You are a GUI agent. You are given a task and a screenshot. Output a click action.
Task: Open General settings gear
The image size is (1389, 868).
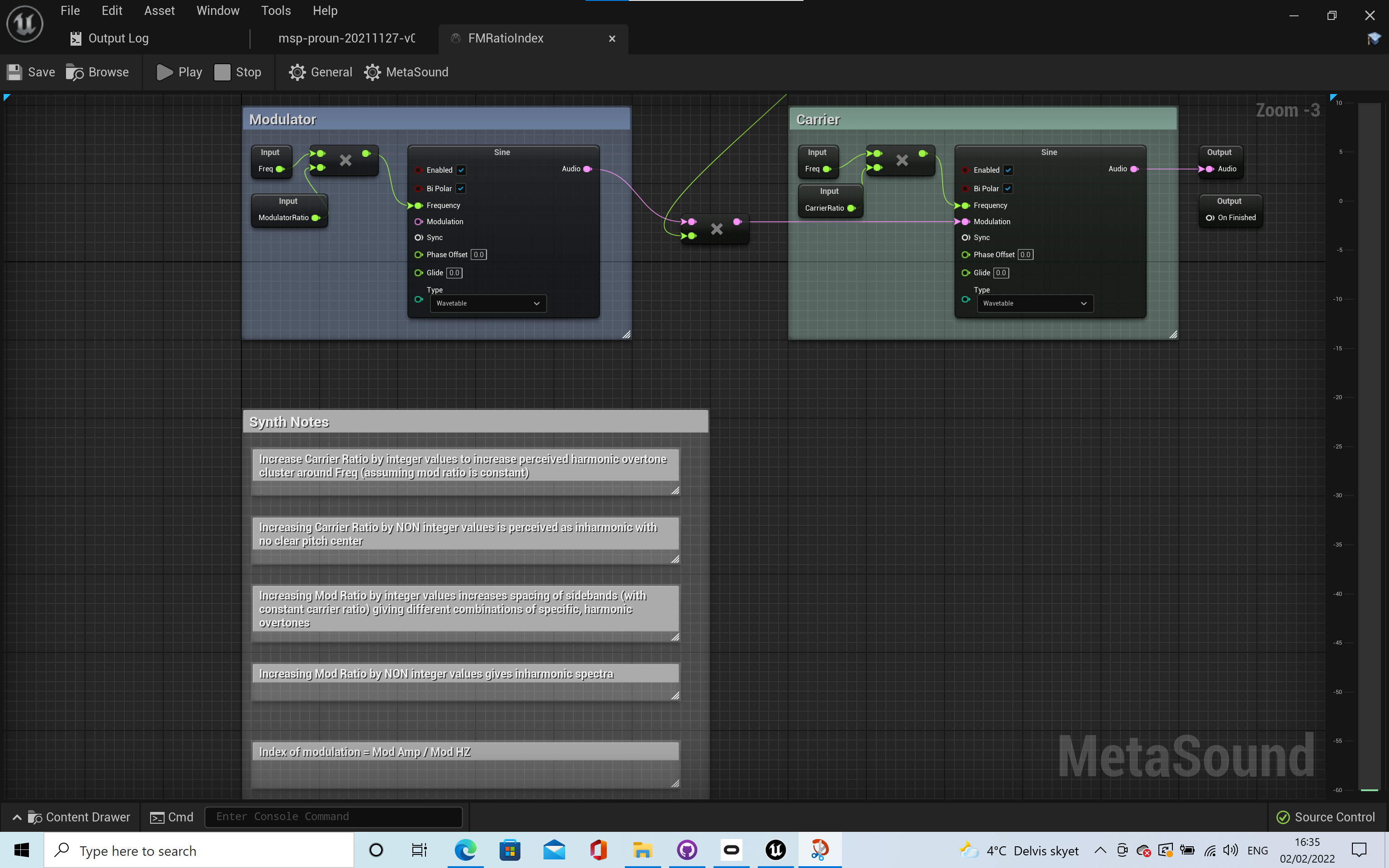pyautogui.click(x=320, y=72)
